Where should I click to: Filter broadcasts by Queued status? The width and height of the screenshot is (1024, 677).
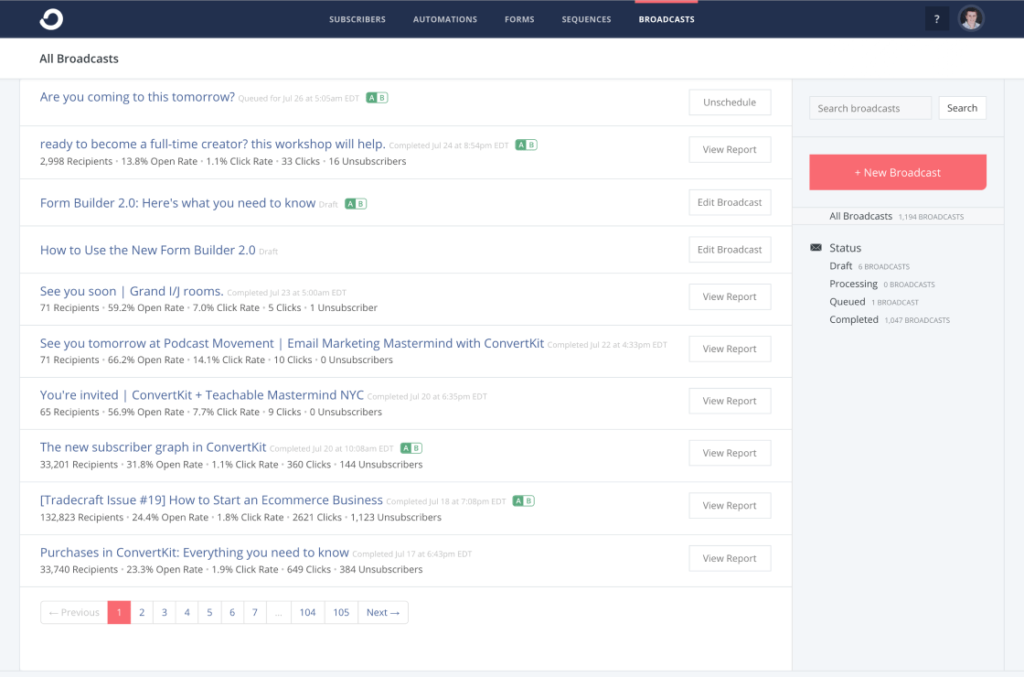click(x=847, y=301)
